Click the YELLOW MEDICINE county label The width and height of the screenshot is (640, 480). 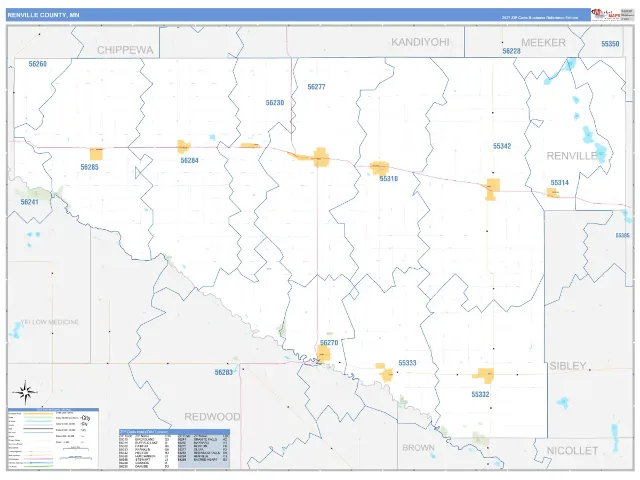(x=49, y=322)
